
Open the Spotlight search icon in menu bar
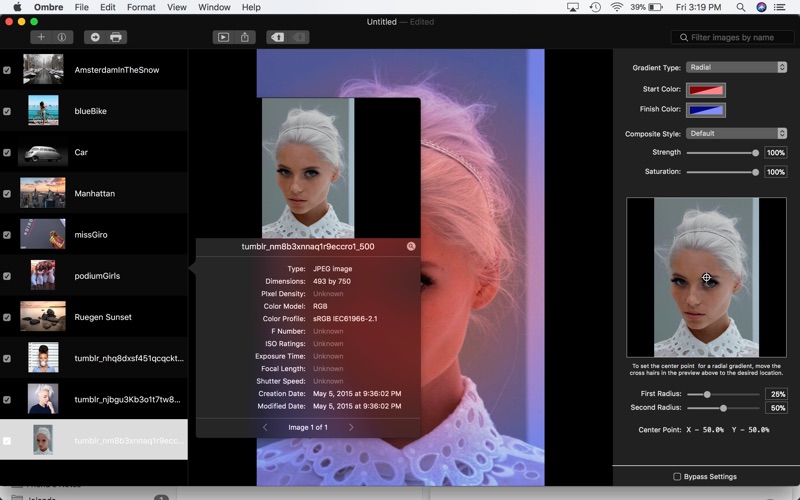pyautogui.click(x=740, y=7)
